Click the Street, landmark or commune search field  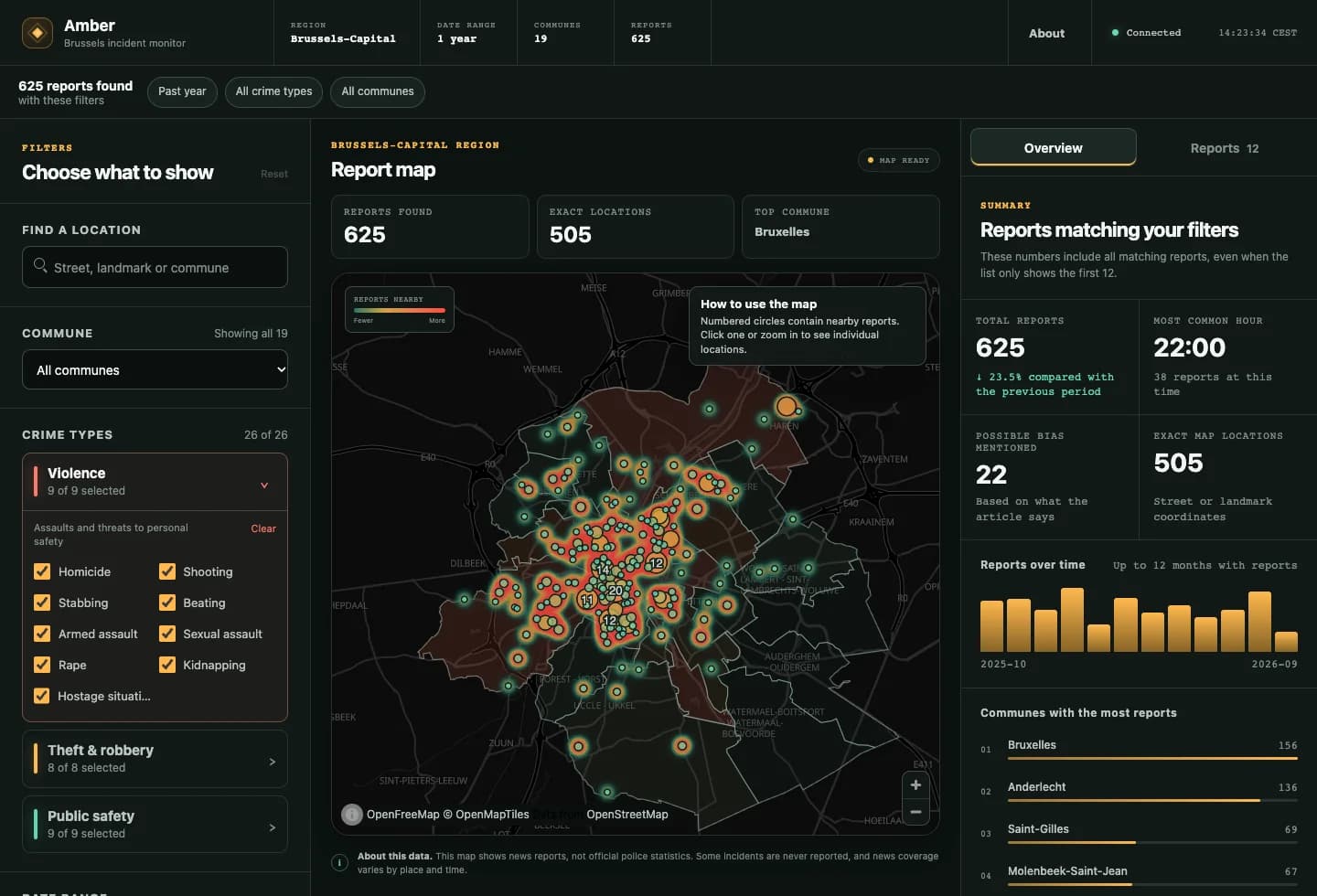155,267
